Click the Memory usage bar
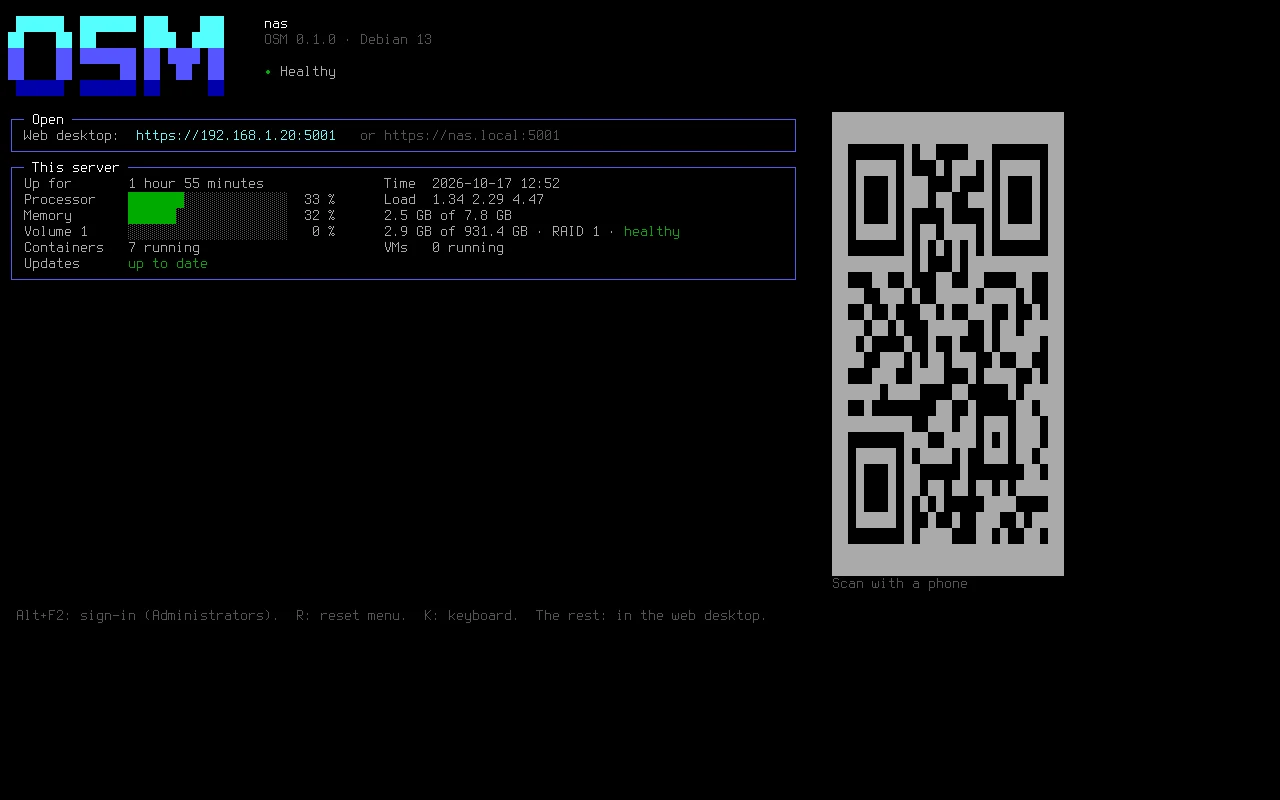This screenshot has height=800, width=1280. (208, 216)
